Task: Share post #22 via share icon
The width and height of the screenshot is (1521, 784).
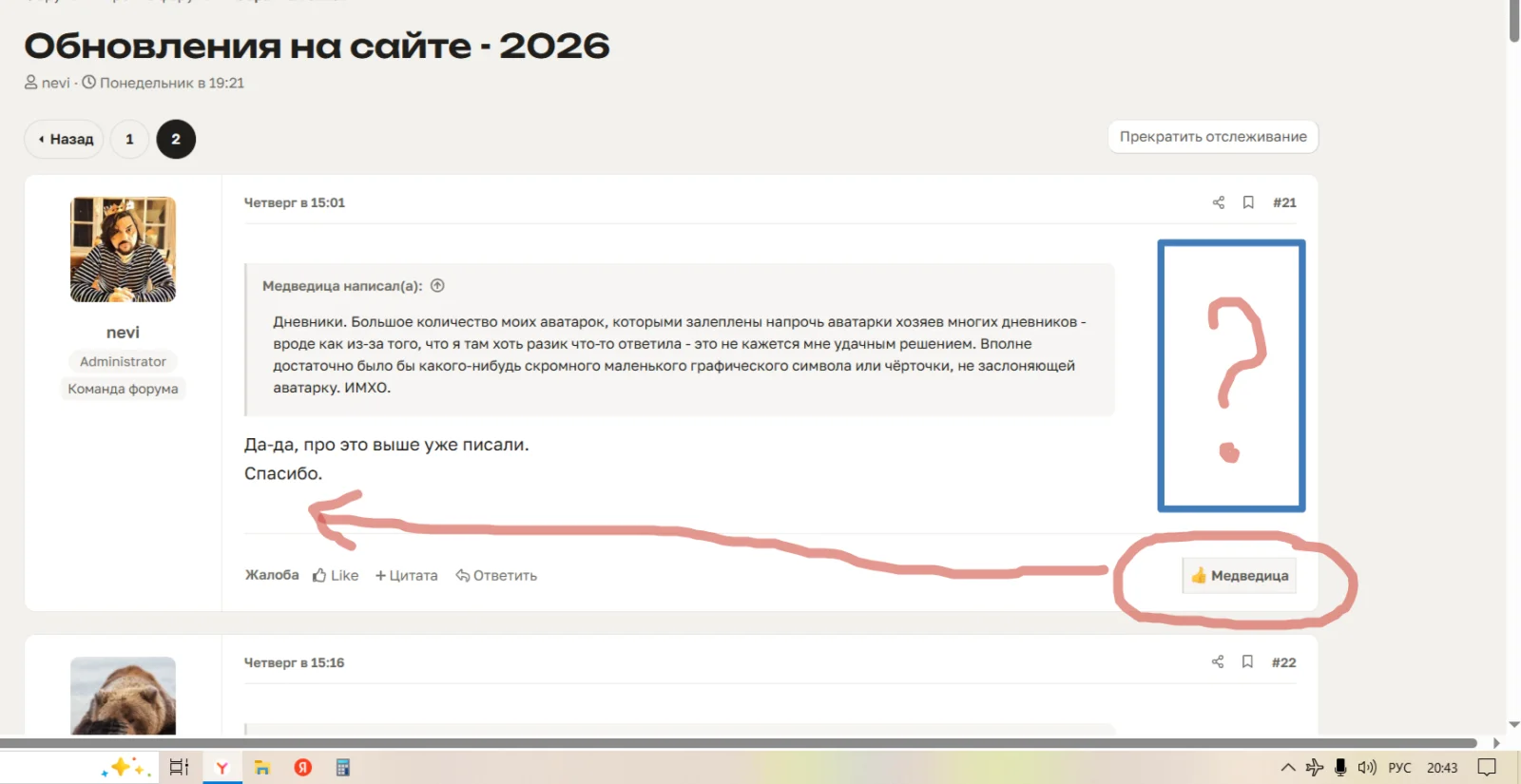Action: point(1218,662)
